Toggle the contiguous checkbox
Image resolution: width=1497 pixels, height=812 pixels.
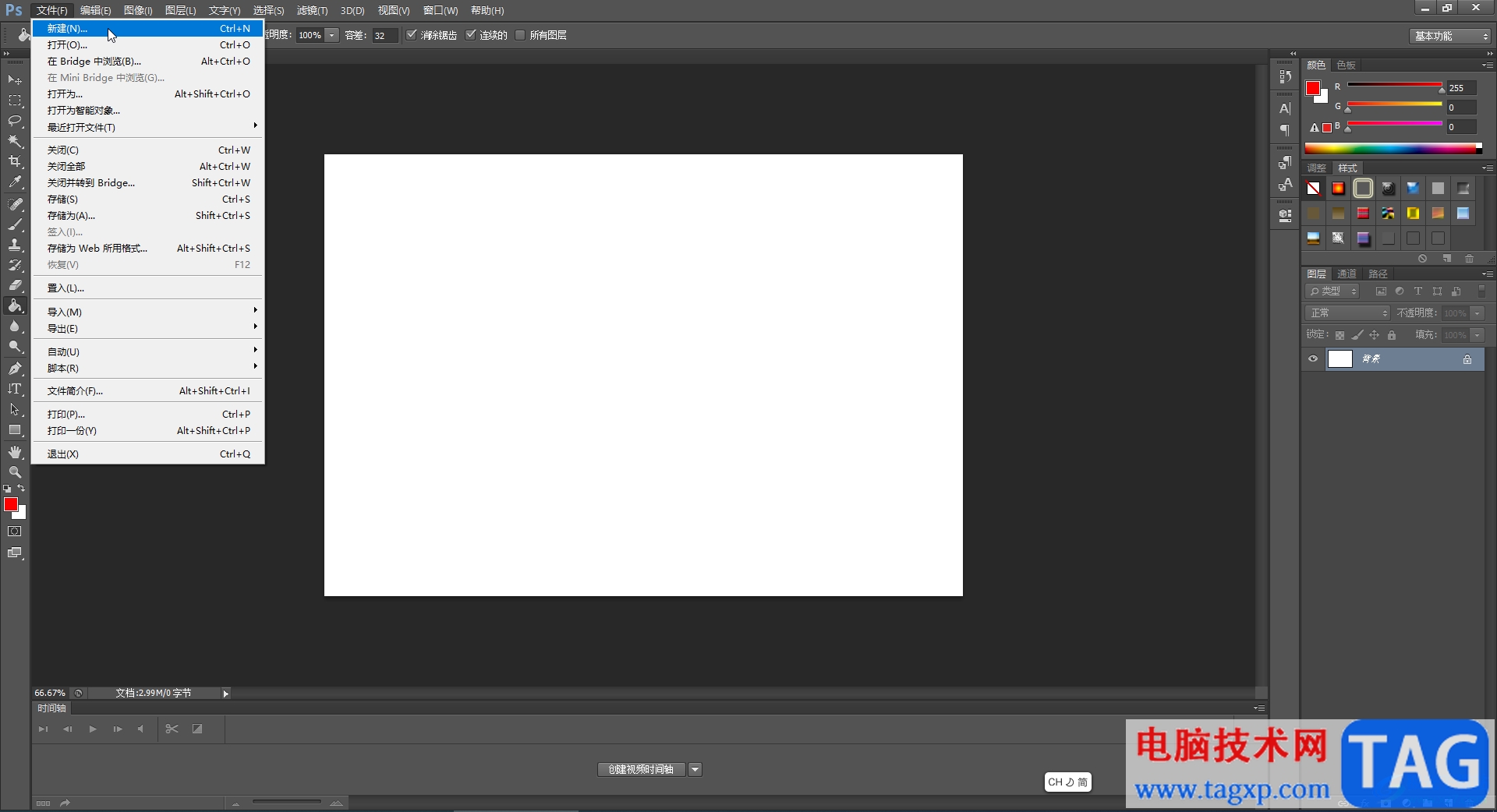pos(471,34)
